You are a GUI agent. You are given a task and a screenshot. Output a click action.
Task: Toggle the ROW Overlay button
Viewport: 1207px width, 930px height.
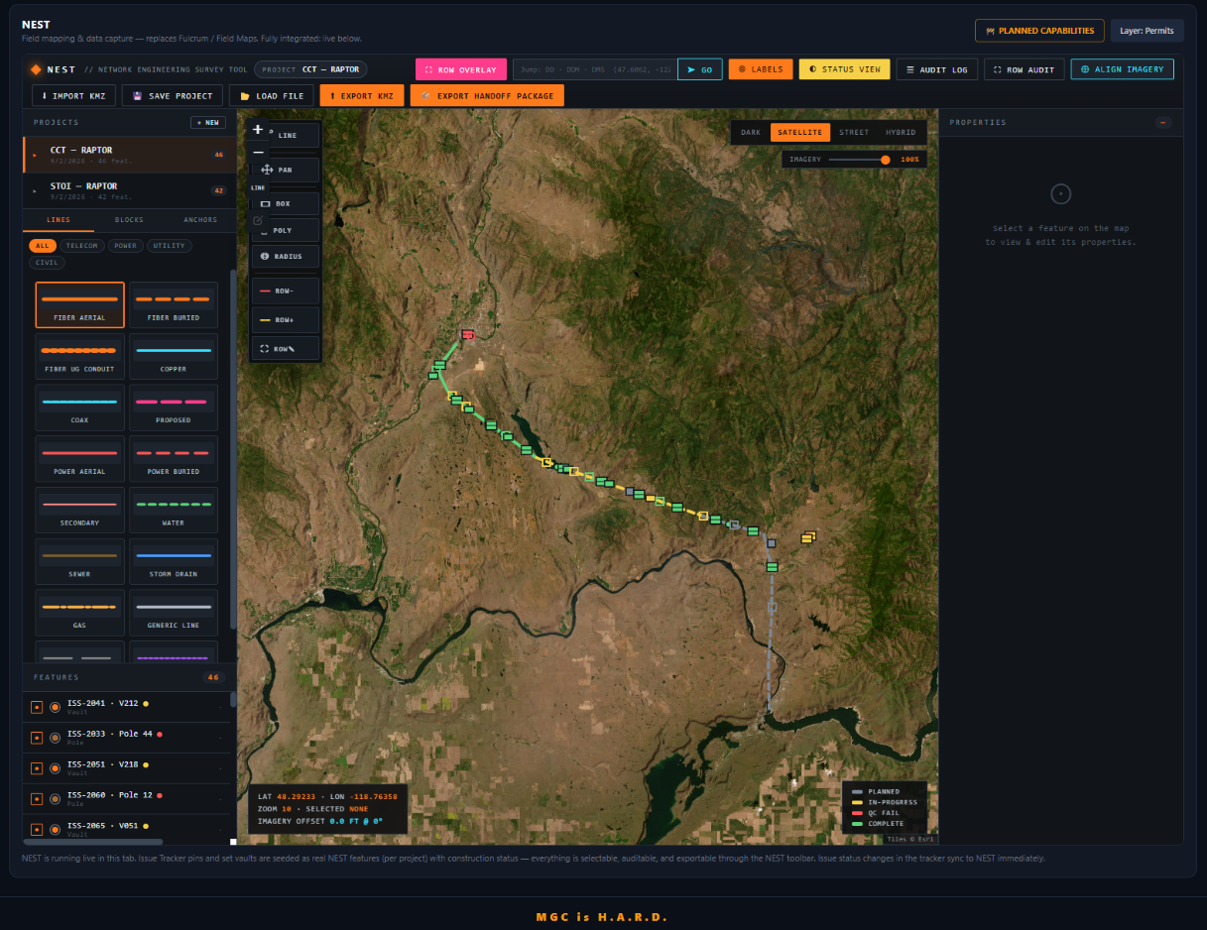click(461, 70)
